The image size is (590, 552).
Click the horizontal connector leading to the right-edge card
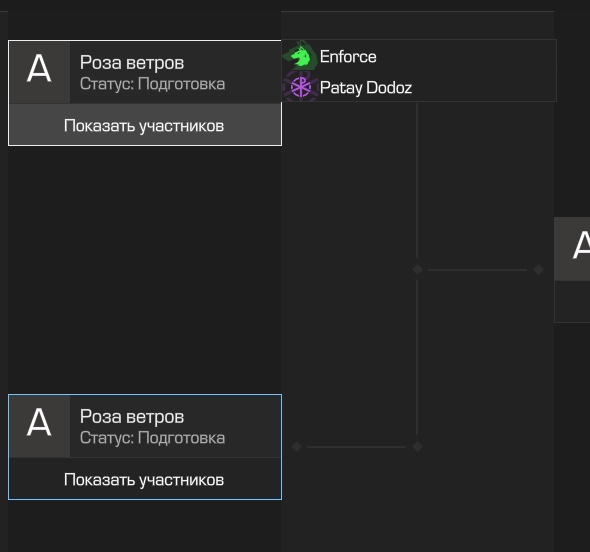tap(477, 270)
